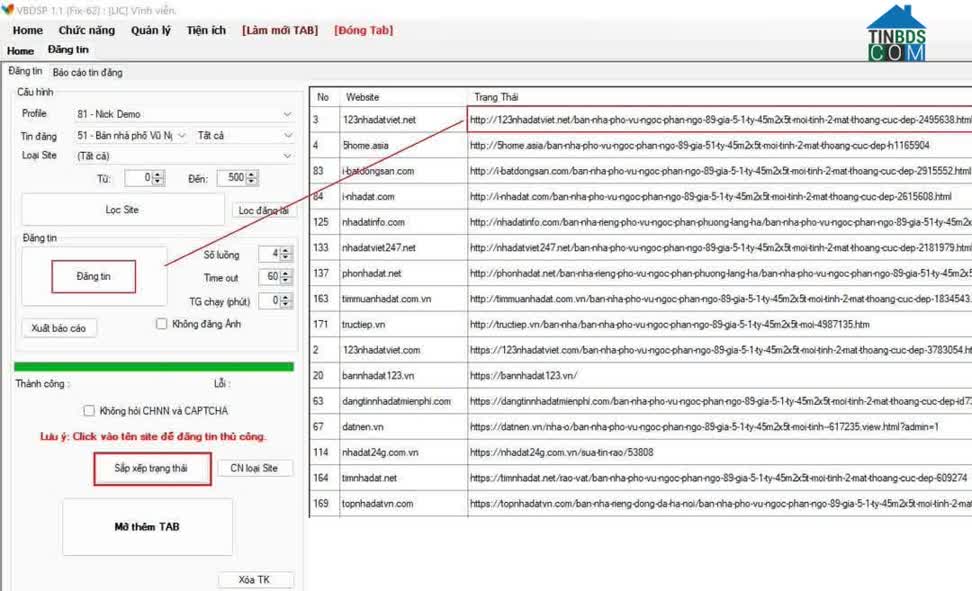The height and width of the screenshot is (591, 972).
Task: Click the Xóa TK button
Action: [x=254, y=580]
